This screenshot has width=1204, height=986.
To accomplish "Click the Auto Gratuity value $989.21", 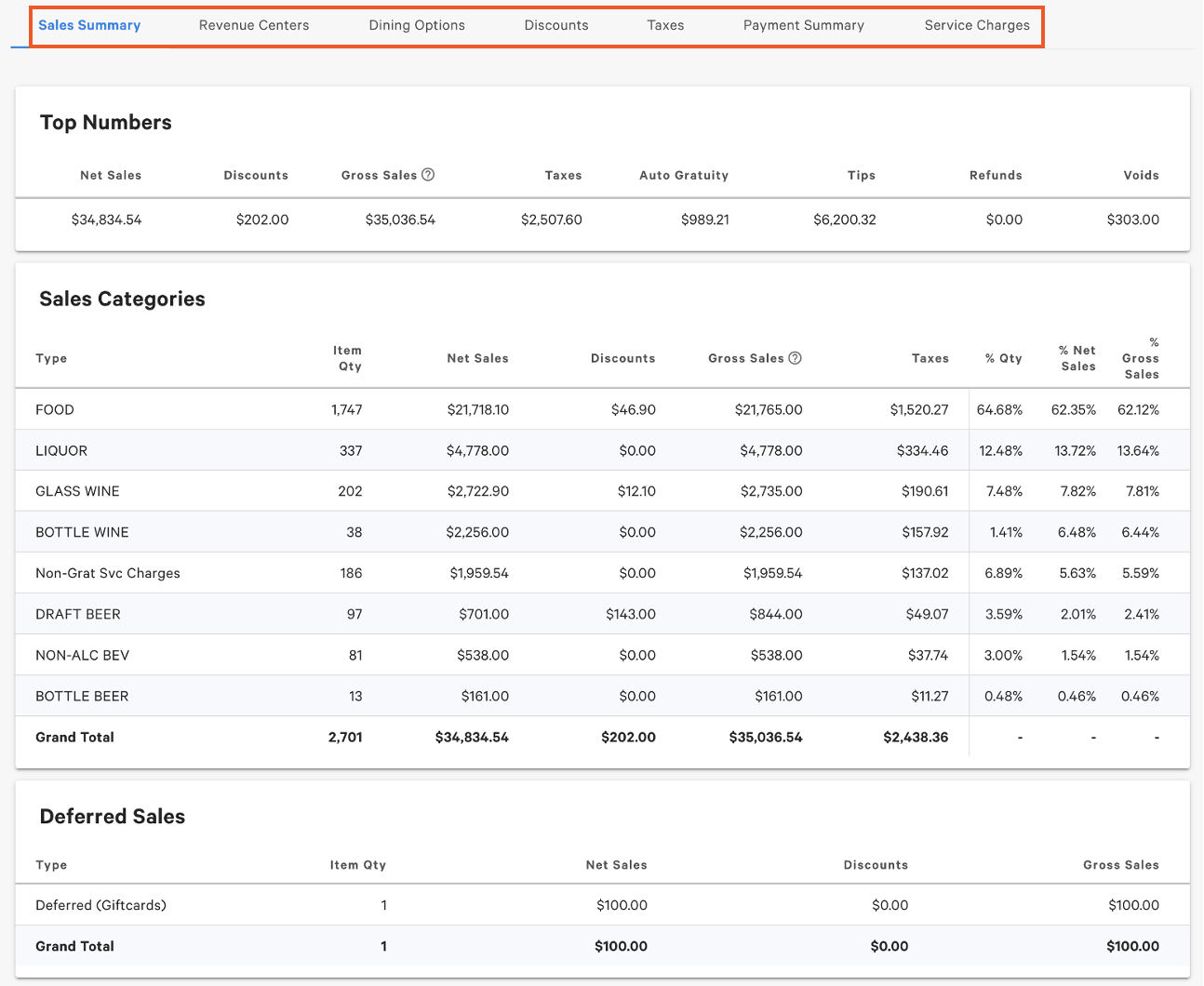I will tap(704, 220).
